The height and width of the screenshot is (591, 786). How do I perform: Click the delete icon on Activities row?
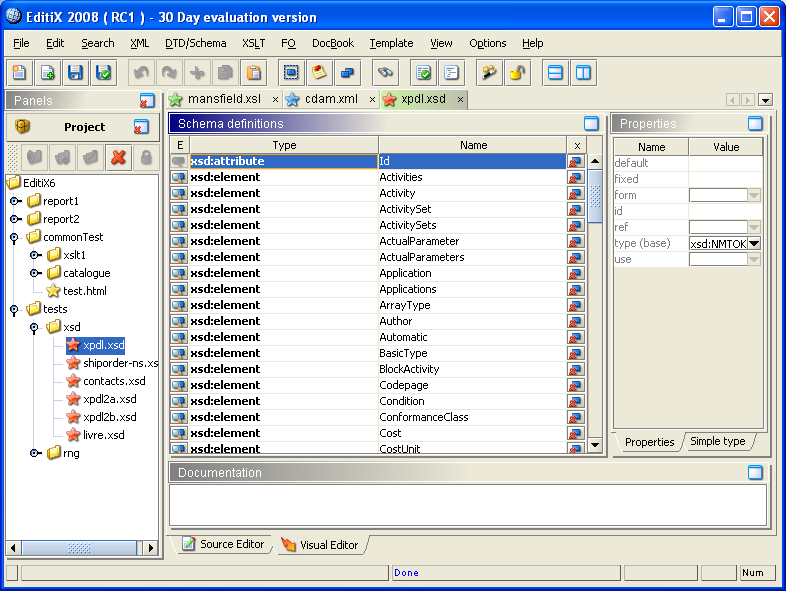(x=576, y=177)
